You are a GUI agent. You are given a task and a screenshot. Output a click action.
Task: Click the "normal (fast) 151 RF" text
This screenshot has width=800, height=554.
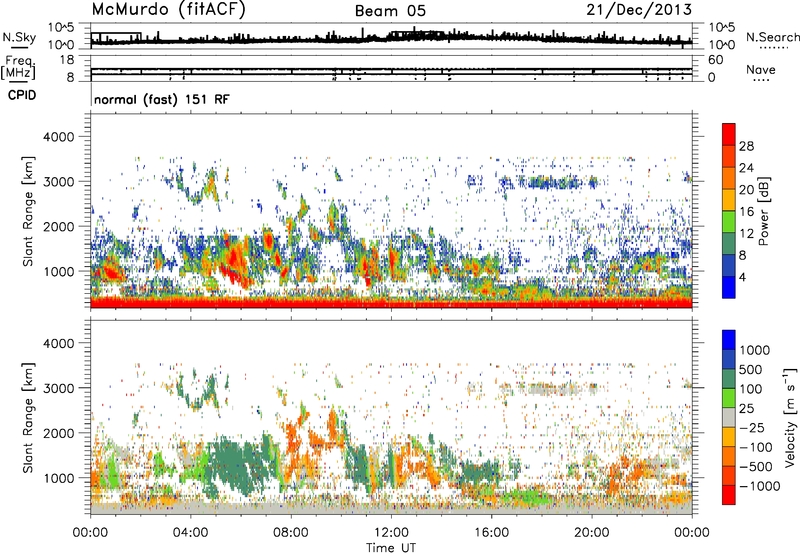pos(162,99)
